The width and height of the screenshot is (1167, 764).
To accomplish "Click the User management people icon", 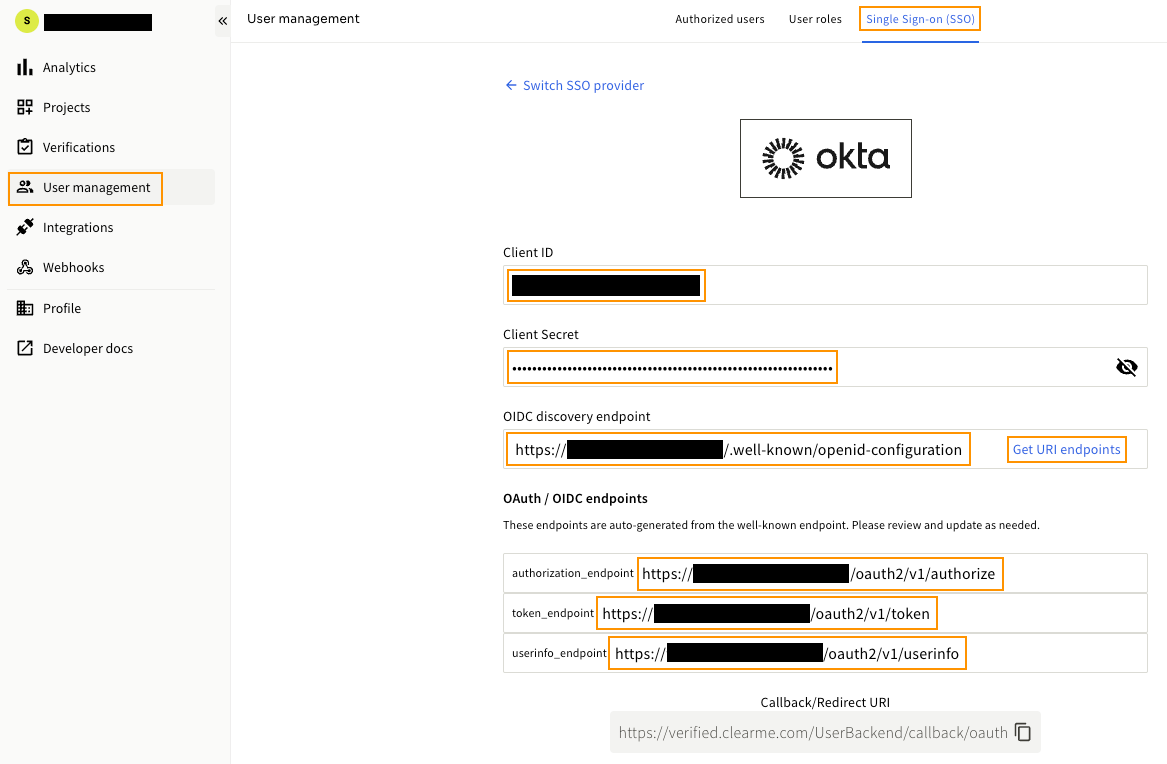I will [25, 187].
